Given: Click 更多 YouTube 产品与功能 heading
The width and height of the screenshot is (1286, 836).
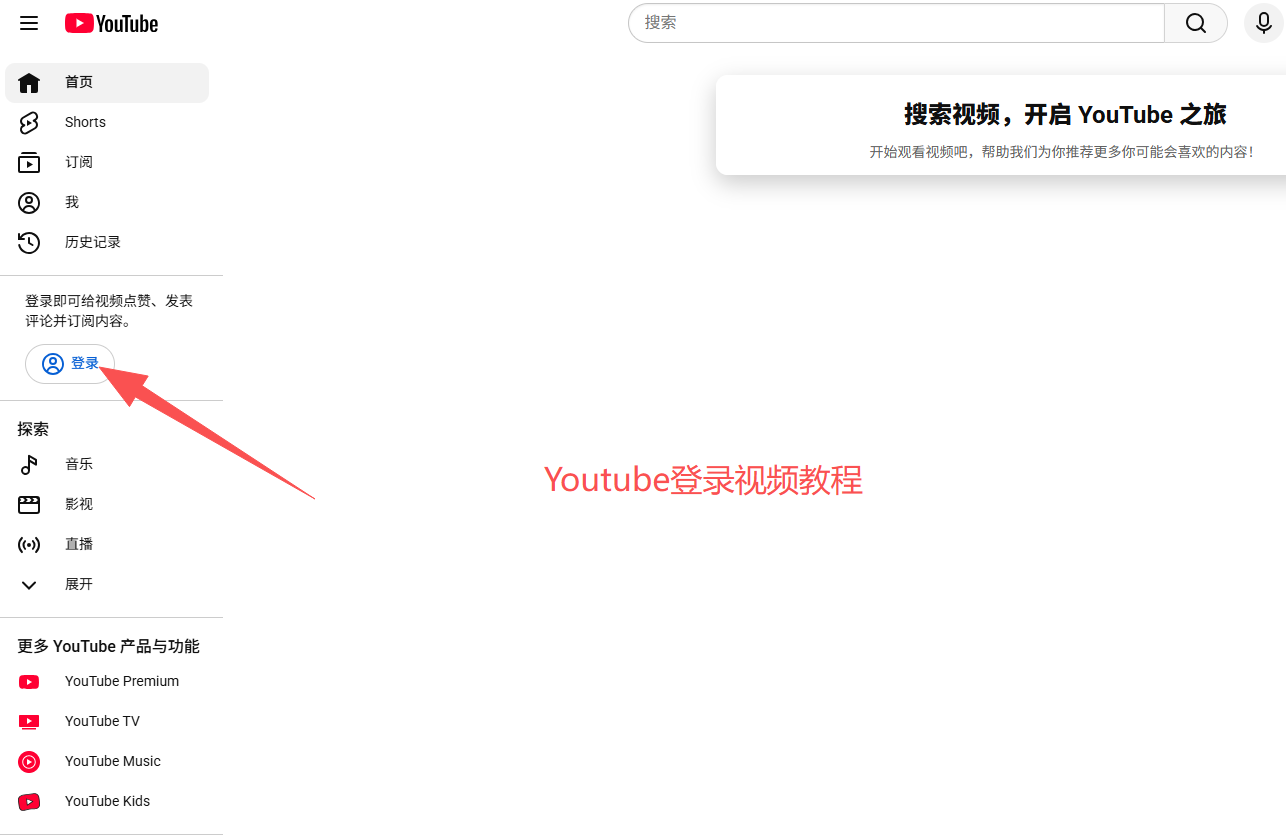Looking at the screenshot, I should (109, 646).
